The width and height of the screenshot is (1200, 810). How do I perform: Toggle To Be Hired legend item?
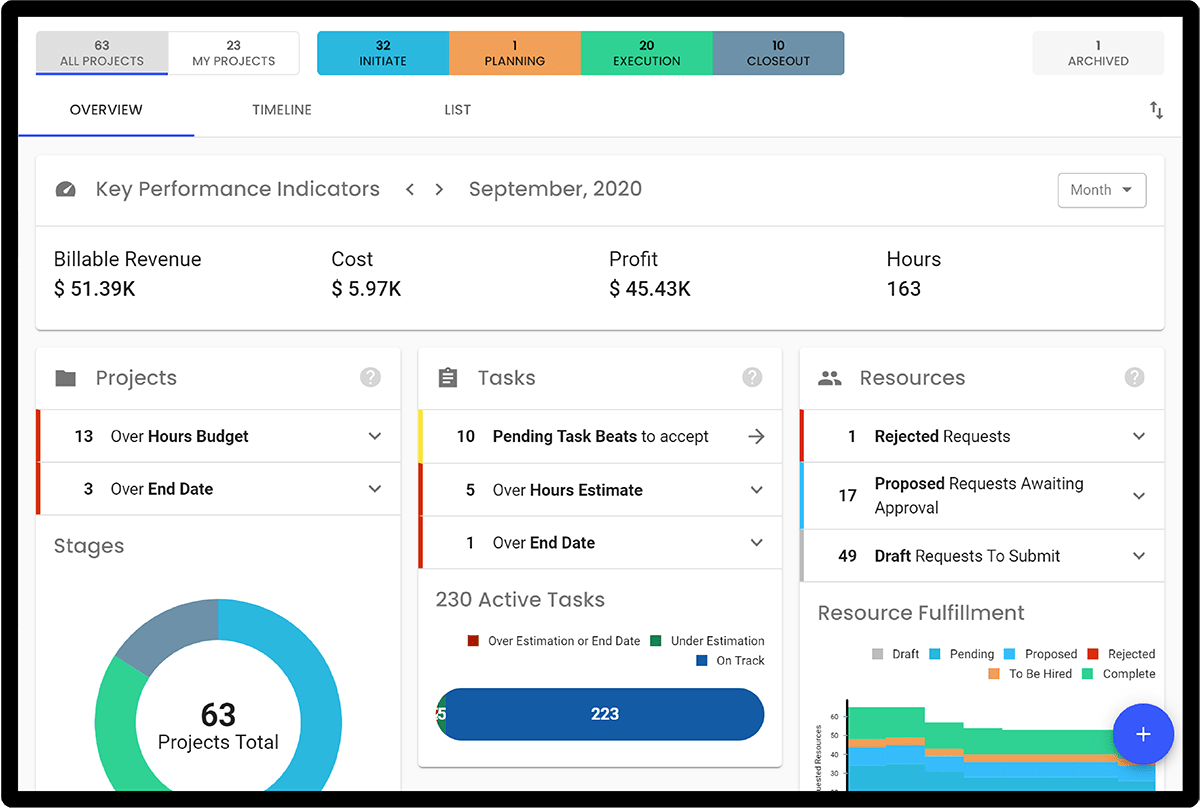(x=1030, y=674)
